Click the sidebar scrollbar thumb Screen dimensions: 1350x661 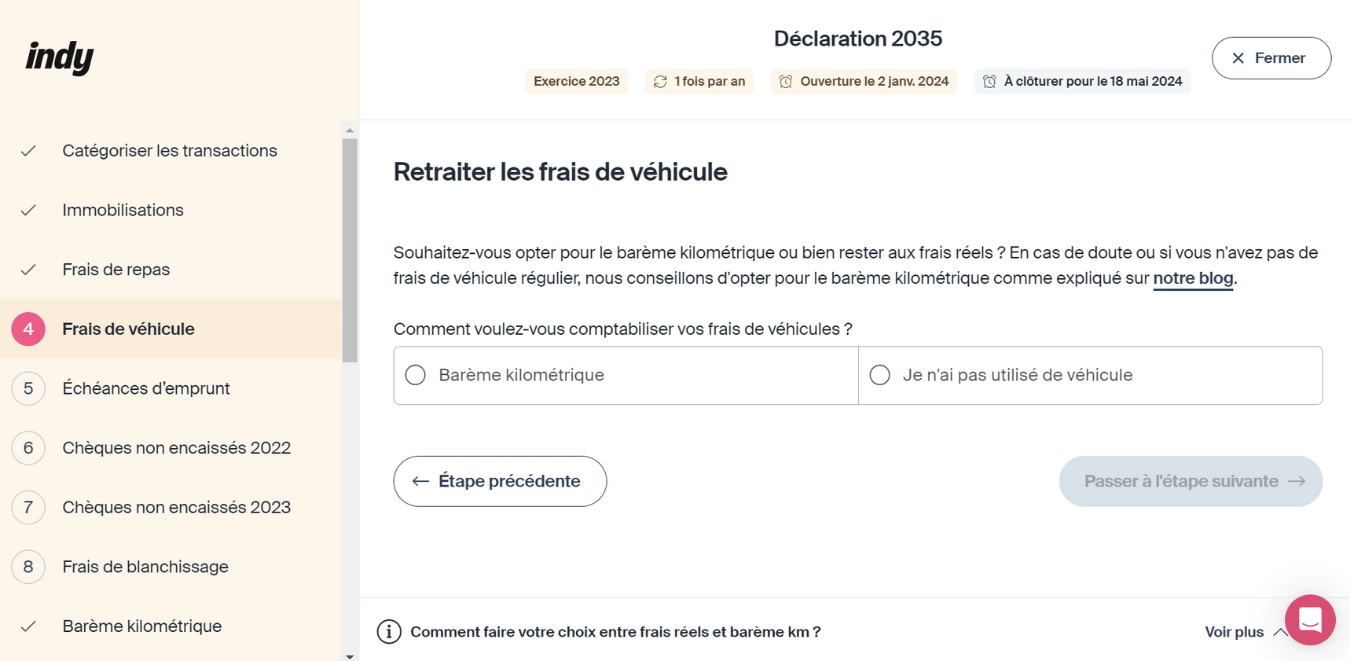coord(350,250)
